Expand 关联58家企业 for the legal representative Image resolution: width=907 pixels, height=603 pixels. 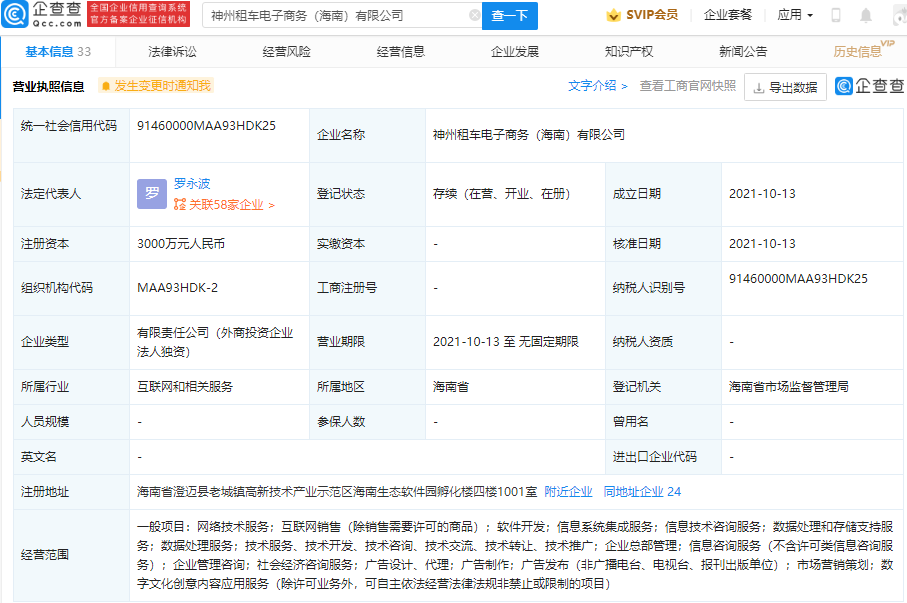(x=224, y=205)
